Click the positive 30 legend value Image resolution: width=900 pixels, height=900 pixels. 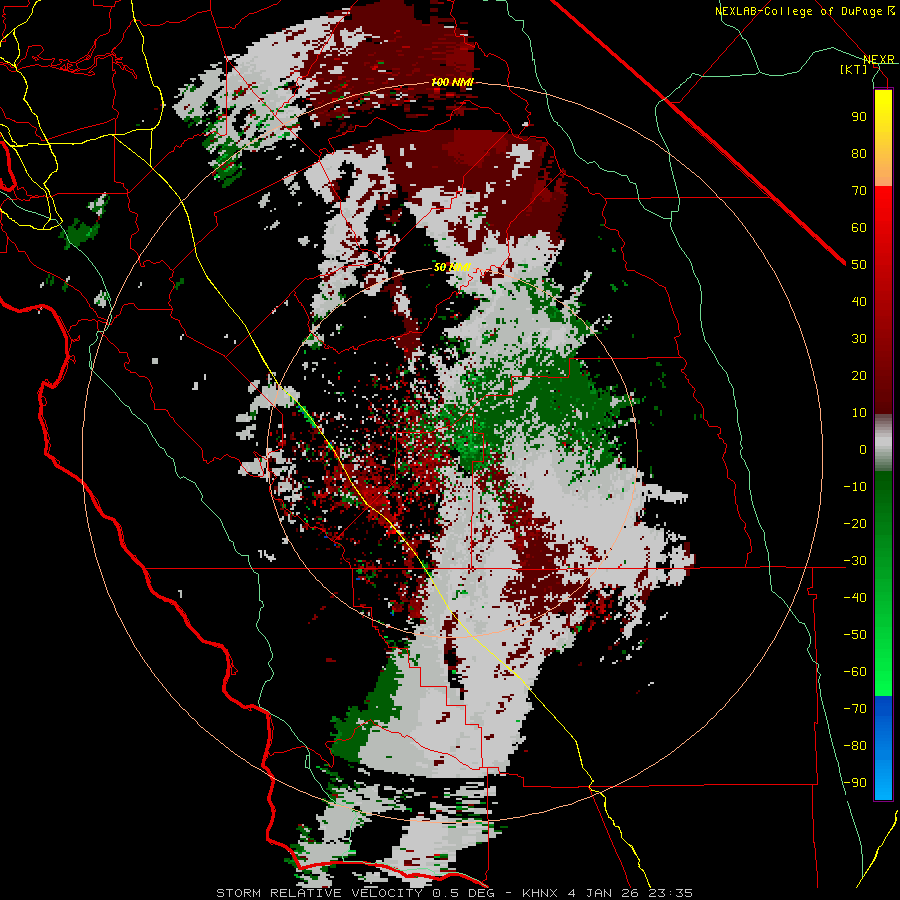[859, 339]
